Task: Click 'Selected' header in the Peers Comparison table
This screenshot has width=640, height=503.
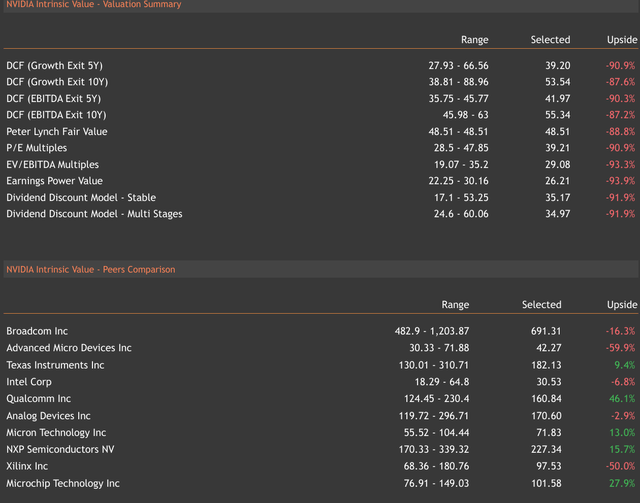Action: pos(542,305)
